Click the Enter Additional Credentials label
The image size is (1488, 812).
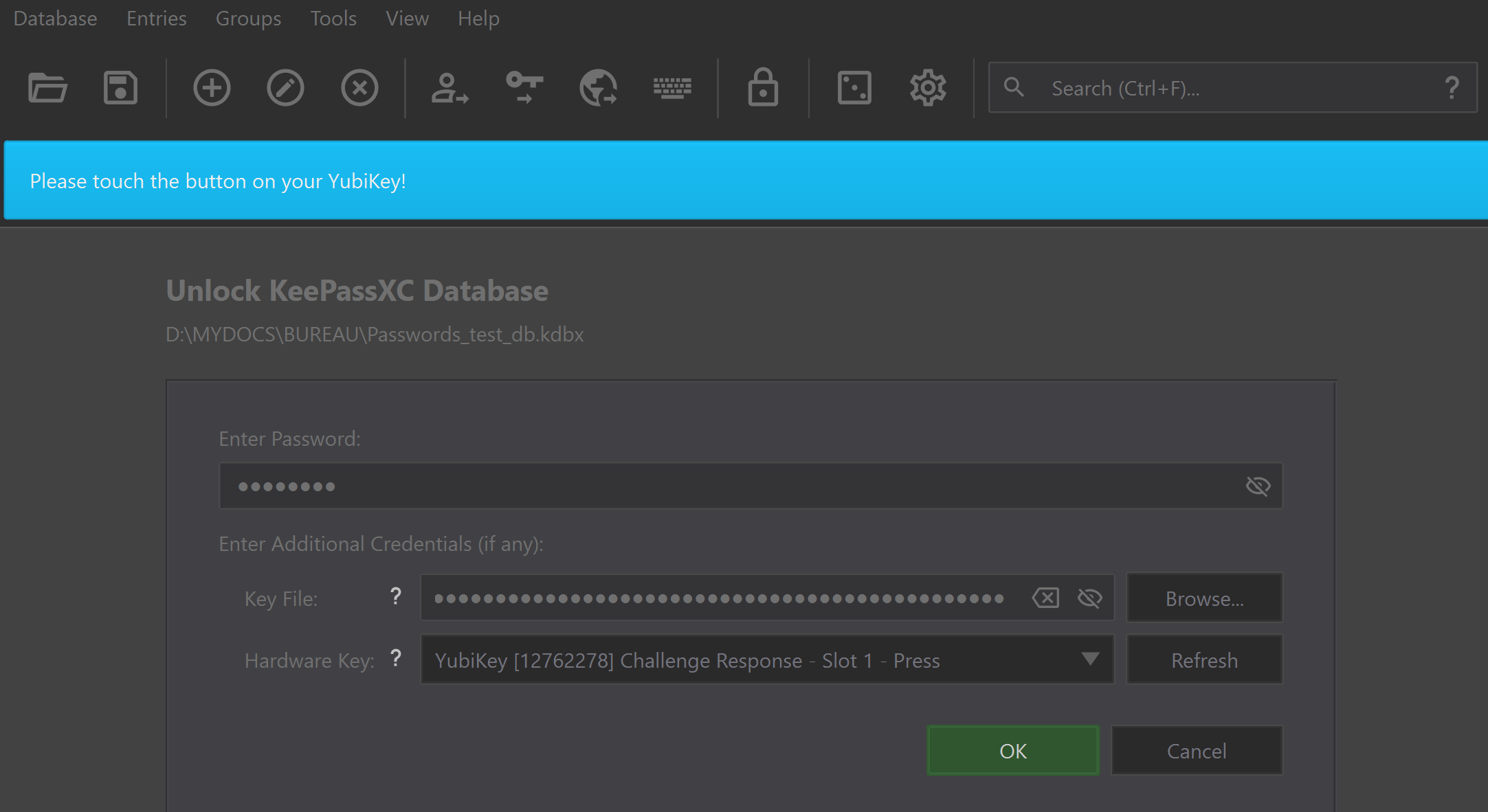381,544
